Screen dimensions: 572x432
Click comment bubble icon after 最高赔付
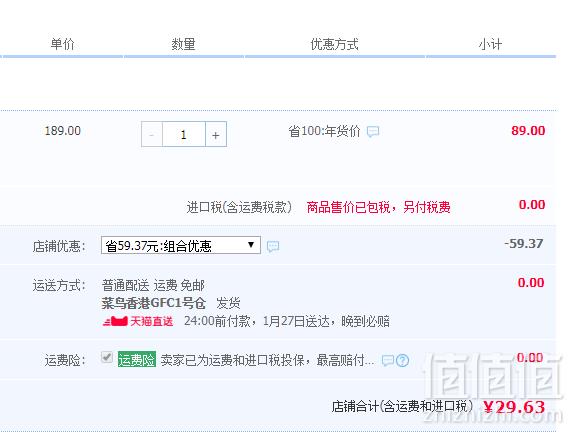point(387,360)
